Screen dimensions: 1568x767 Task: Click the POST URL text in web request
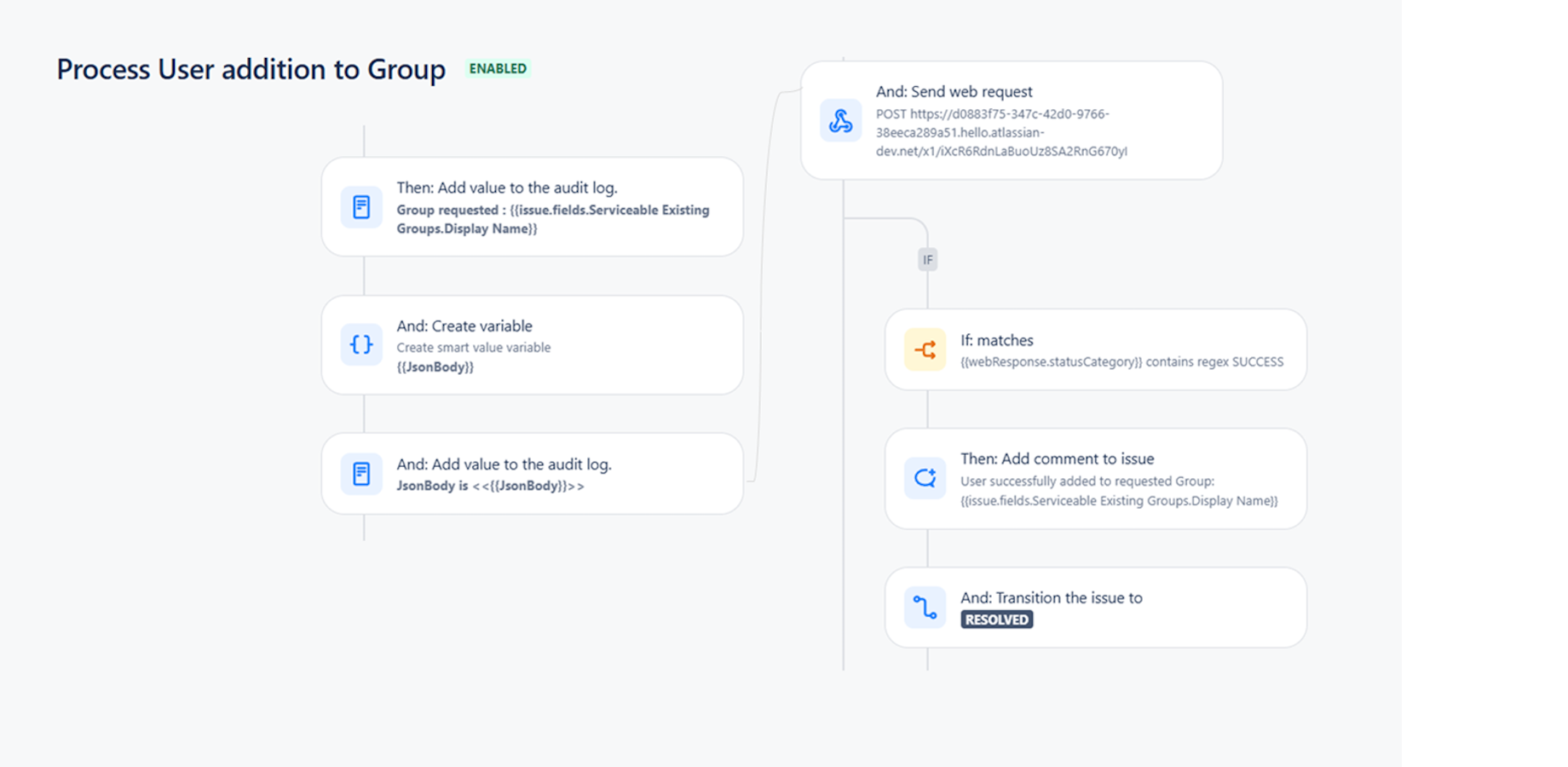tap(1001, 133)
